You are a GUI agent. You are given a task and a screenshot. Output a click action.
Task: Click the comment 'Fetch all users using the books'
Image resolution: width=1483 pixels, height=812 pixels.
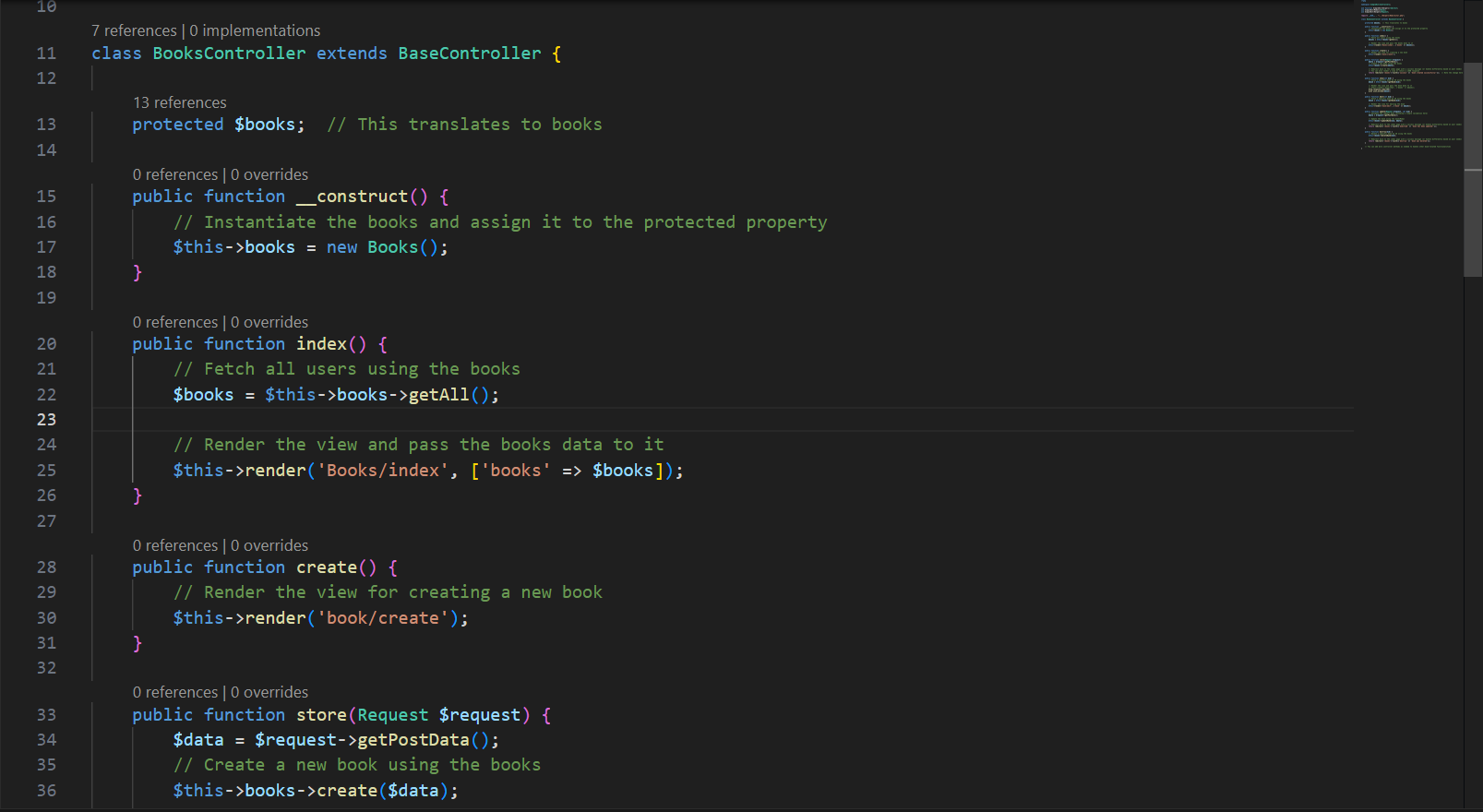pos(347,369)
